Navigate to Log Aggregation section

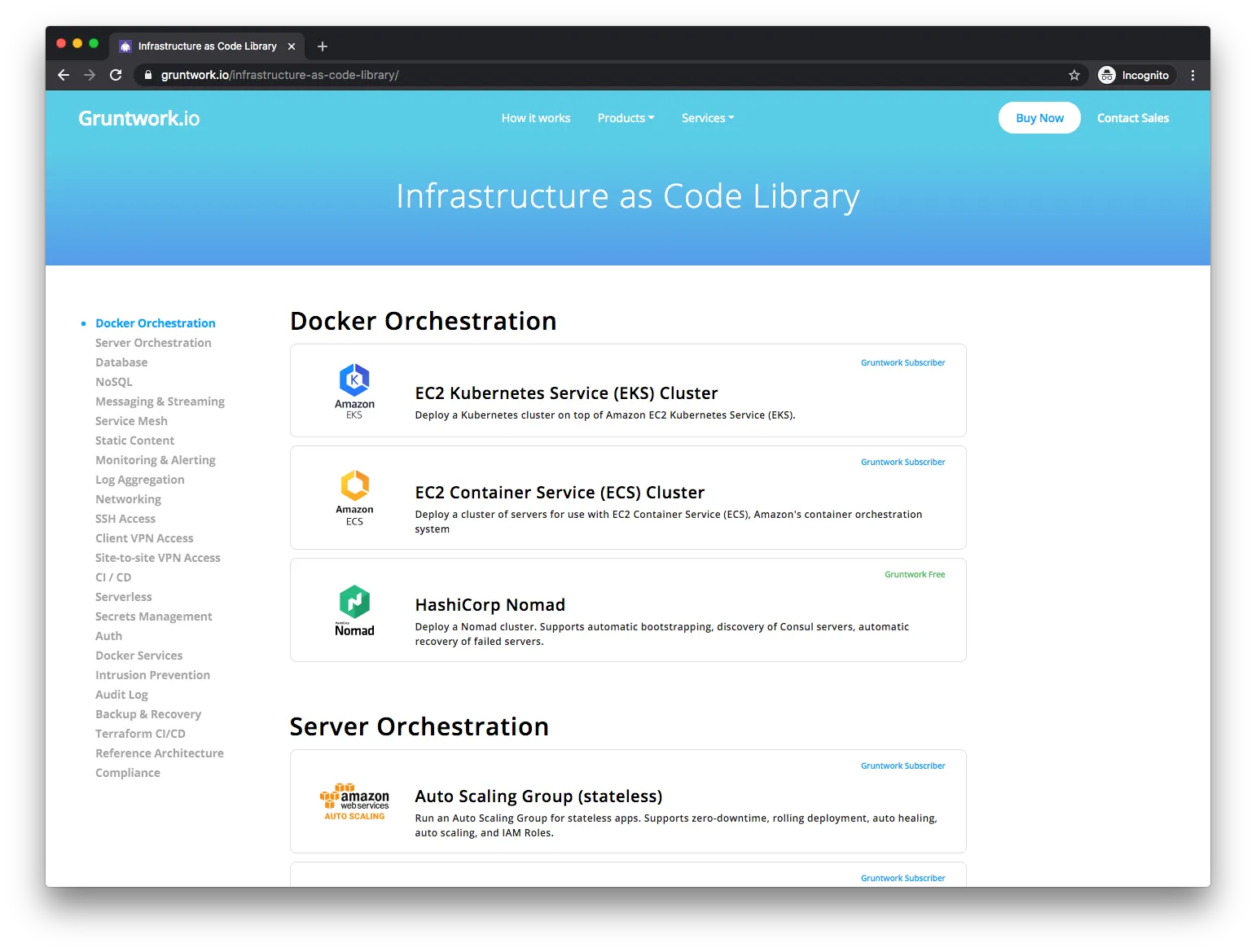140,480
